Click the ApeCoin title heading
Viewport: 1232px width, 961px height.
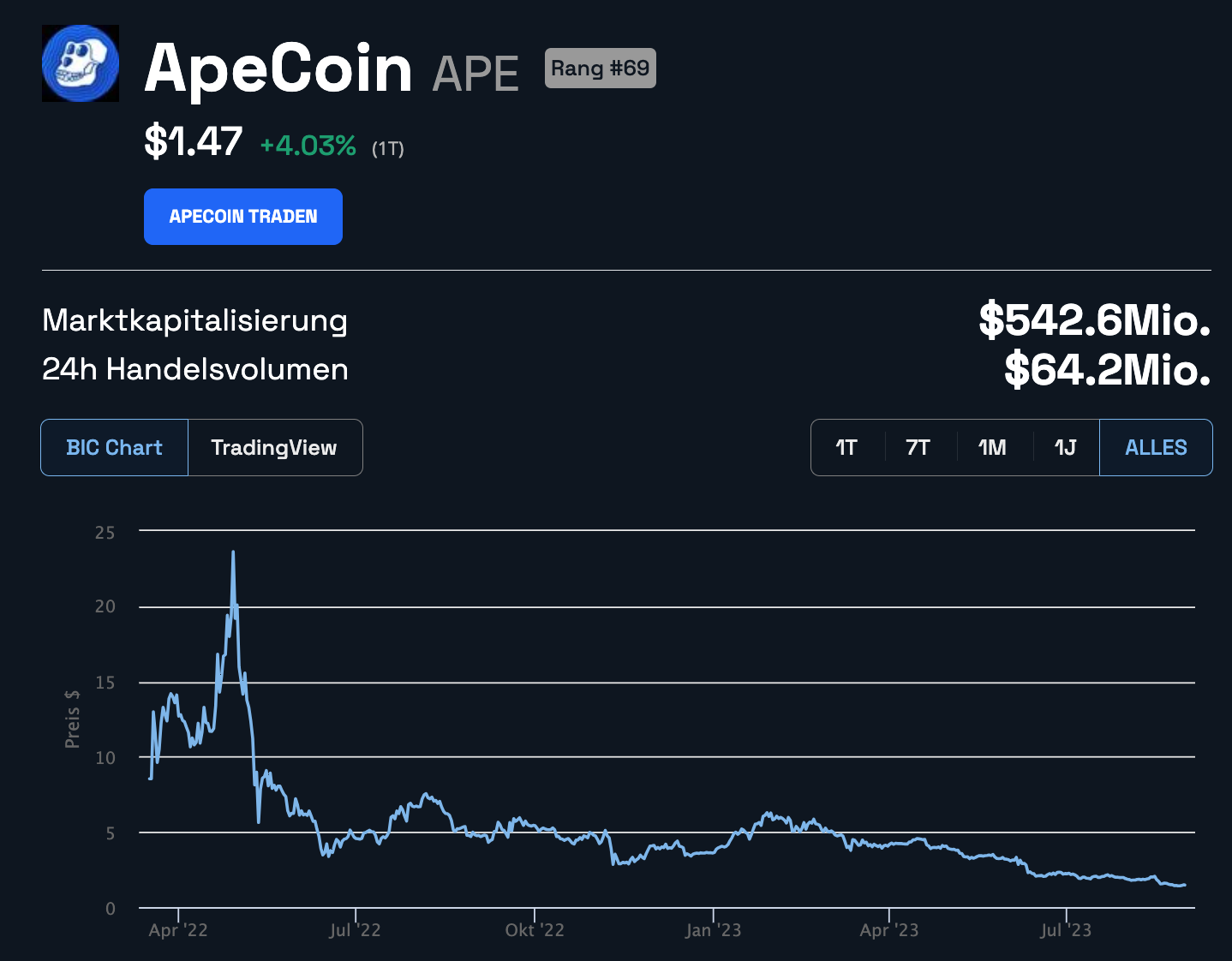coord(278,69)
